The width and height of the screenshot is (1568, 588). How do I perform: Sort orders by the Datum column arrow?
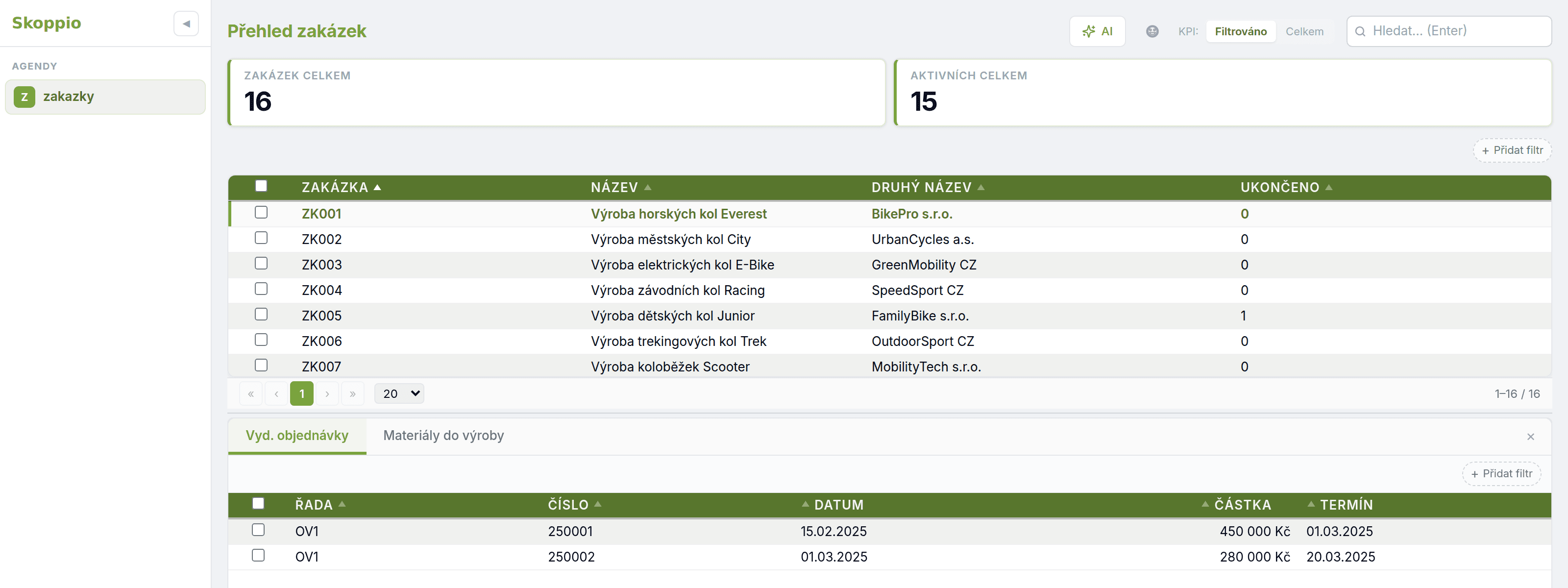click(x=805, y=504)
